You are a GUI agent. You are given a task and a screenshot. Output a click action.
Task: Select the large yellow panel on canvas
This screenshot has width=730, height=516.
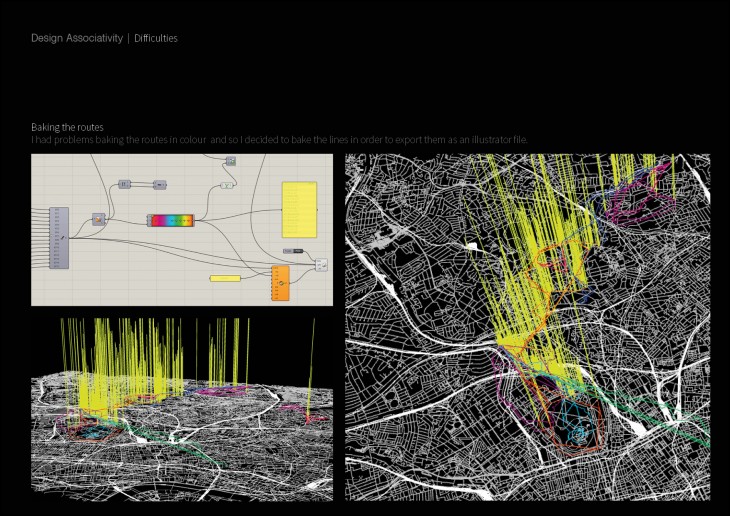click(x=299, y=209)
